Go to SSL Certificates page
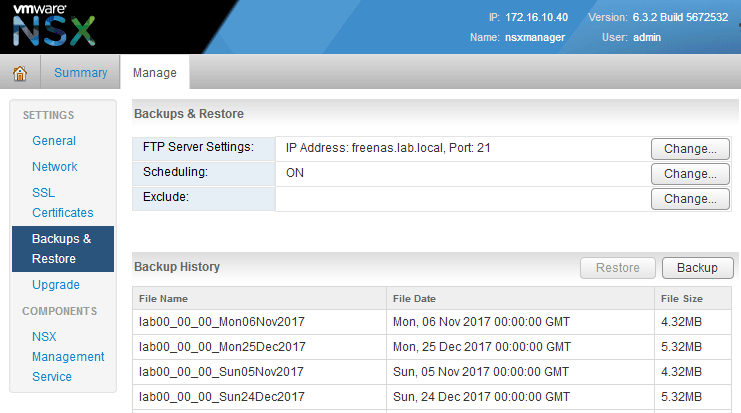 coord(62,203)
